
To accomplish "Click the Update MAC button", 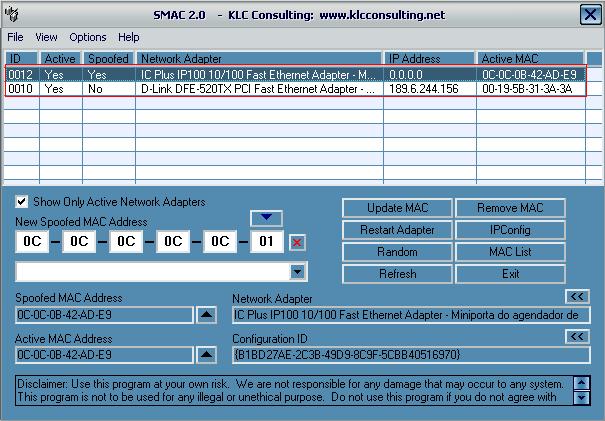I will click(397, 208).
